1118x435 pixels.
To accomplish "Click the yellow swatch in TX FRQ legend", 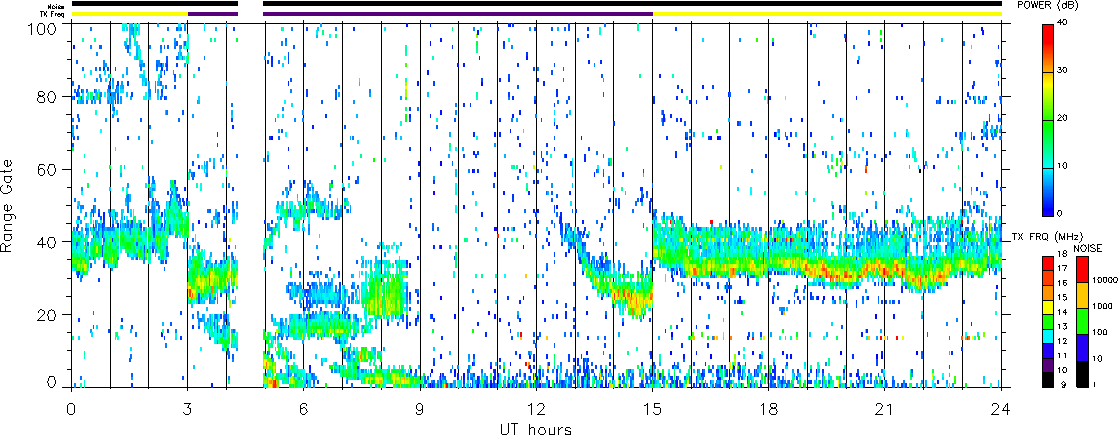I will click(x=1048, y=305).
